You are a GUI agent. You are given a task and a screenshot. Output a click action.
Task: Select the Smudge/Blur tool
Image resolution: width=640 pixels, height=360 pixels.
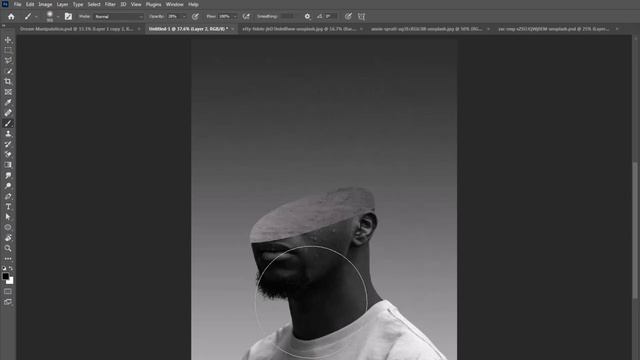point(8,175)
